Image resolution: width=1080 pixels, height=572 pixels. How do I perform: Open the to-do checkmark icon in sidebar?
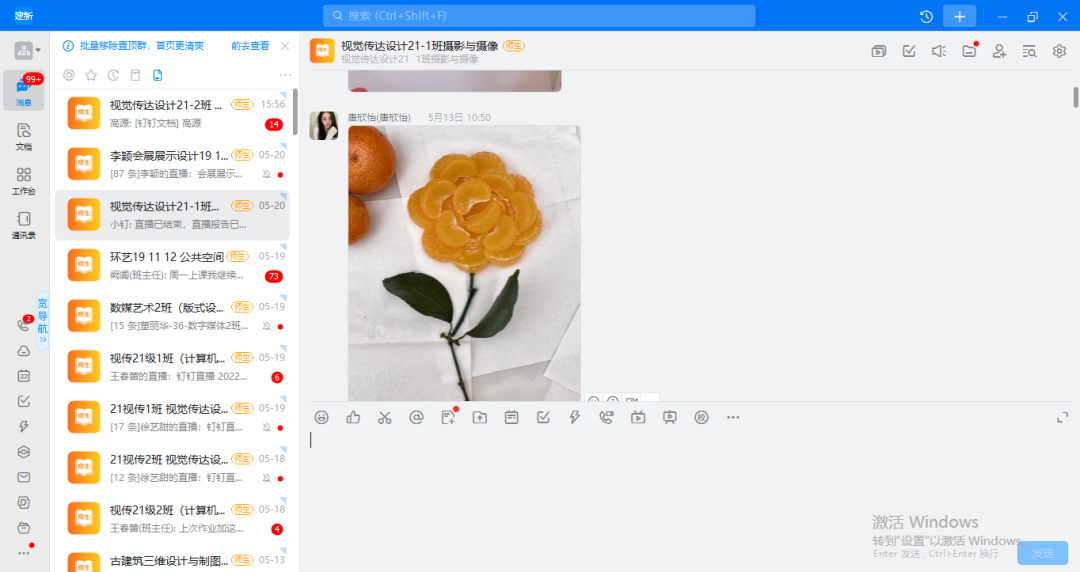coord(24,401)
